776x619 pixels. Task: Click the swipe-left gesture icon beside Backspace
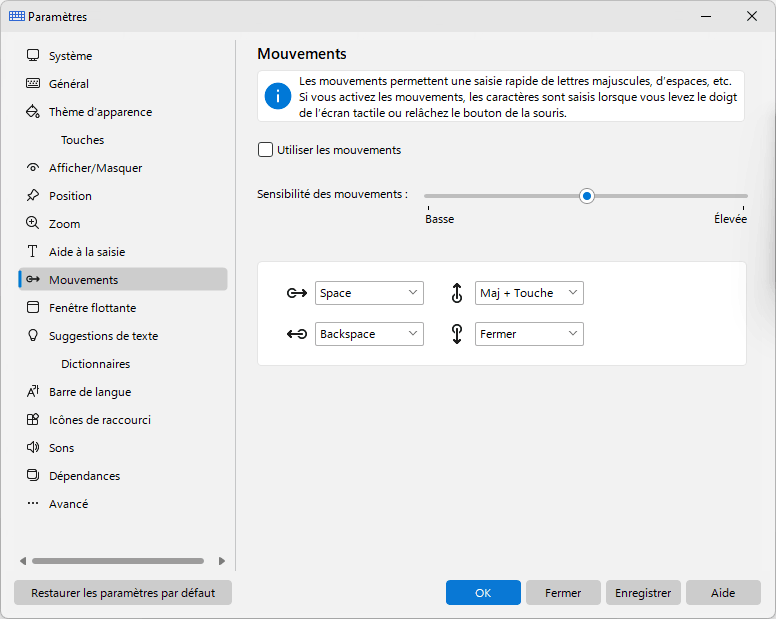coord(297,334)
